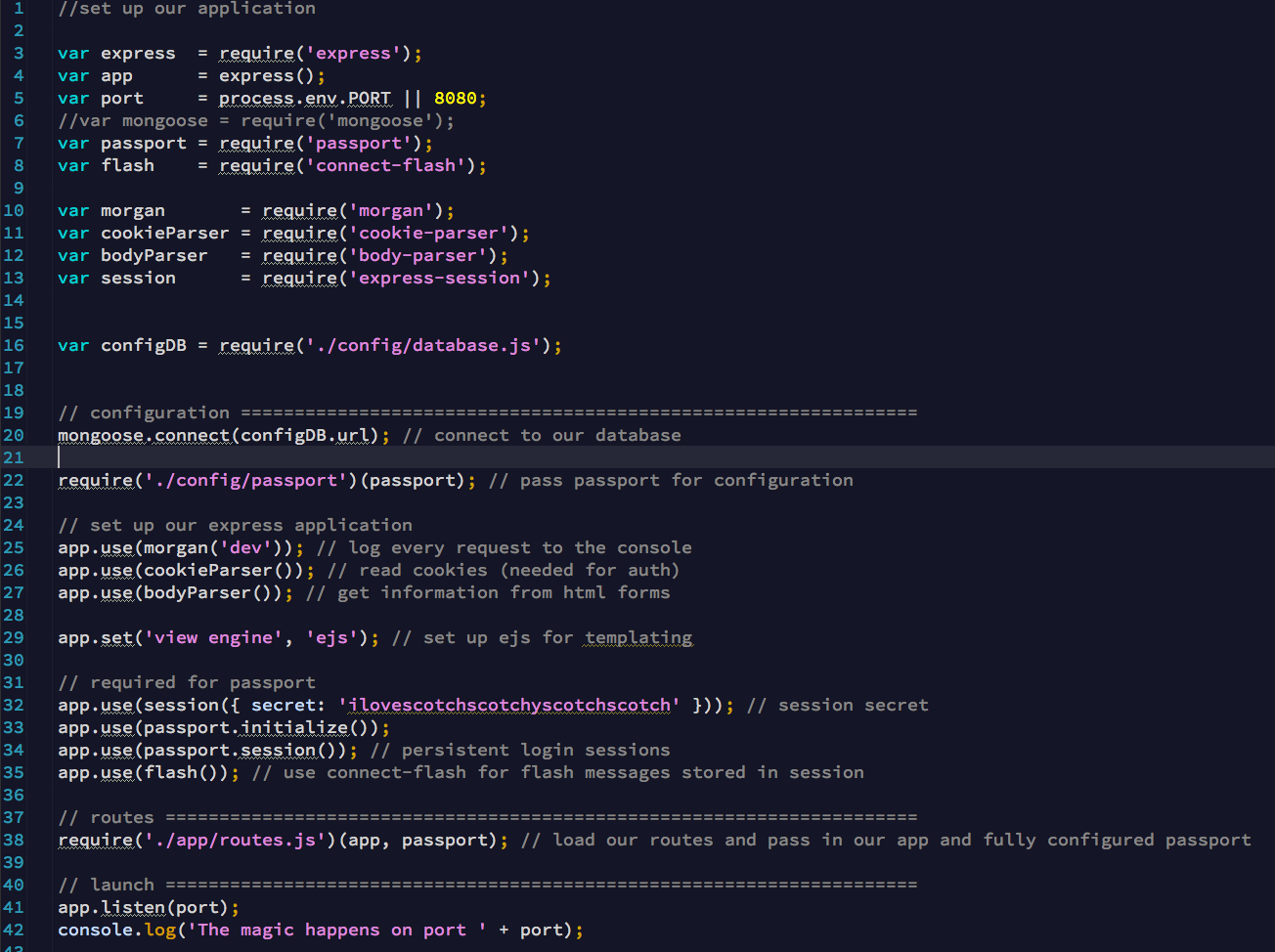Click the '// persistent login sessions' comment
The height and width of the screenshot is (952, 1275).
[520, 750]
